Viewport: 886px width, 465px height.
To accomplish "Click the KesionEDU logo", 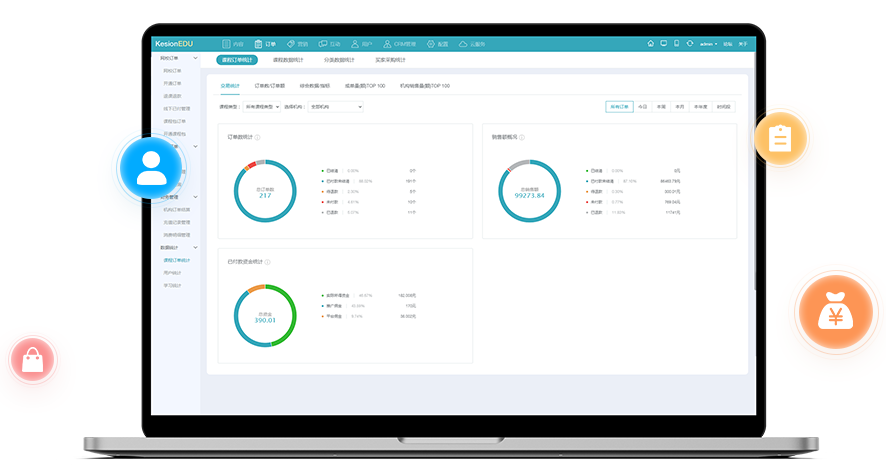I will 174,44.
